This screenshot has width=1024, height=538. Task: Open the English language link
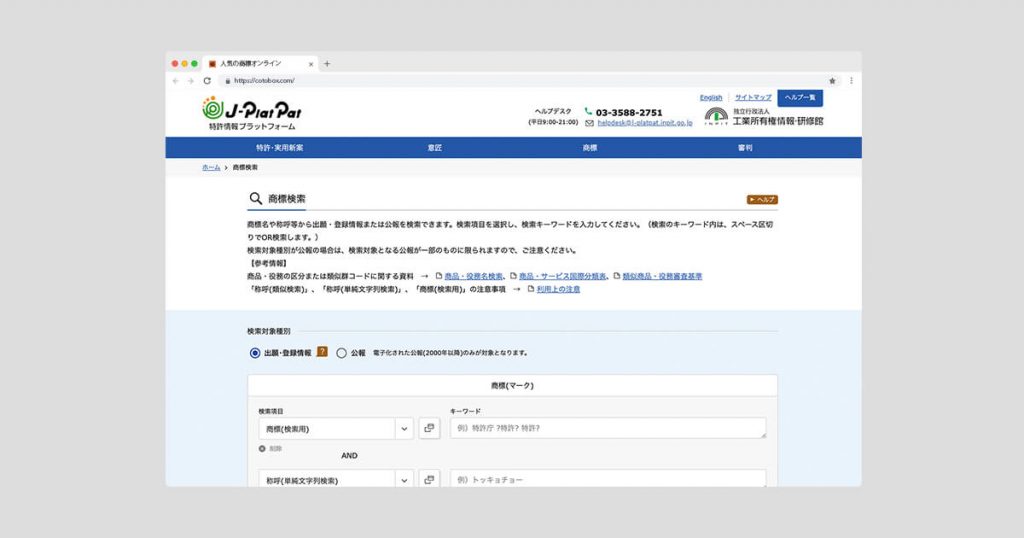click(x=711, y=98)
